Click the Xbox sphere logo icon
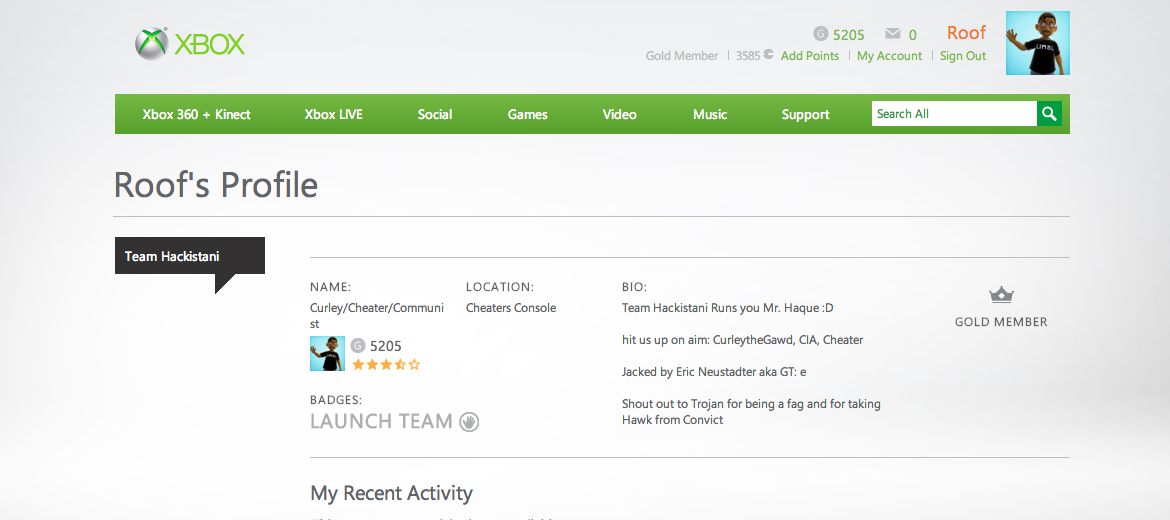The image size is (1170, 520). tap(150, 44)
